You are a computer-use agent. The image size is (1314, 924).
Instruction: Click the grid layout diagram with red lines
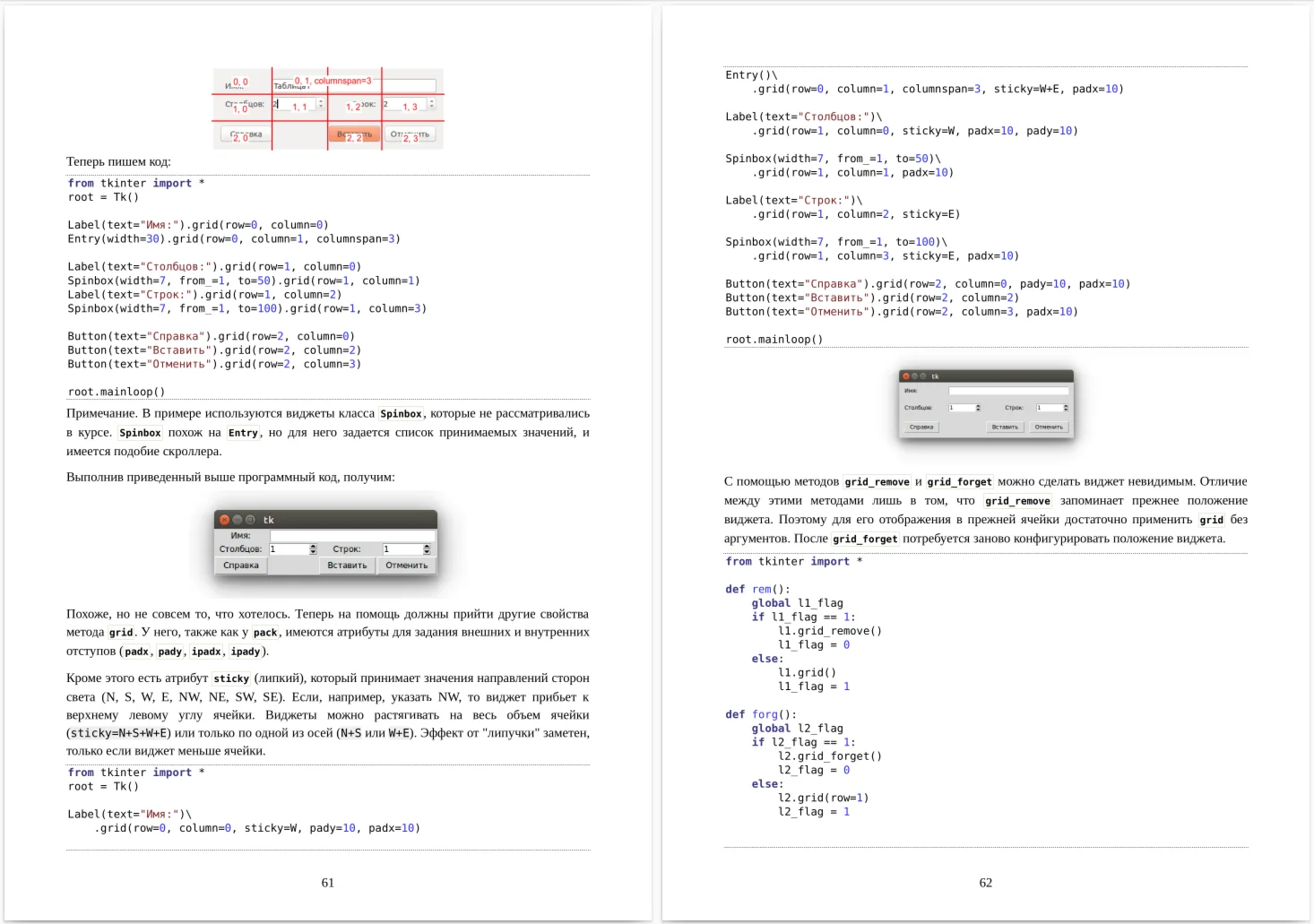point(328,108)
